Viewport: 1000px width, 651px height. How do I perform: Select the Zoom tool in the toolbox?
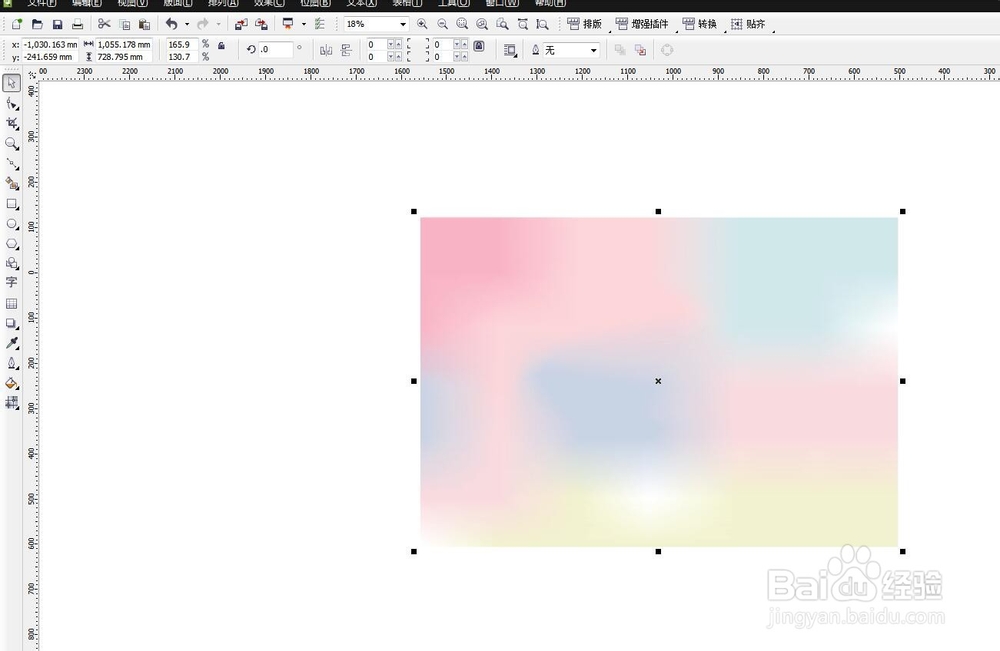(x=11, y=144)
